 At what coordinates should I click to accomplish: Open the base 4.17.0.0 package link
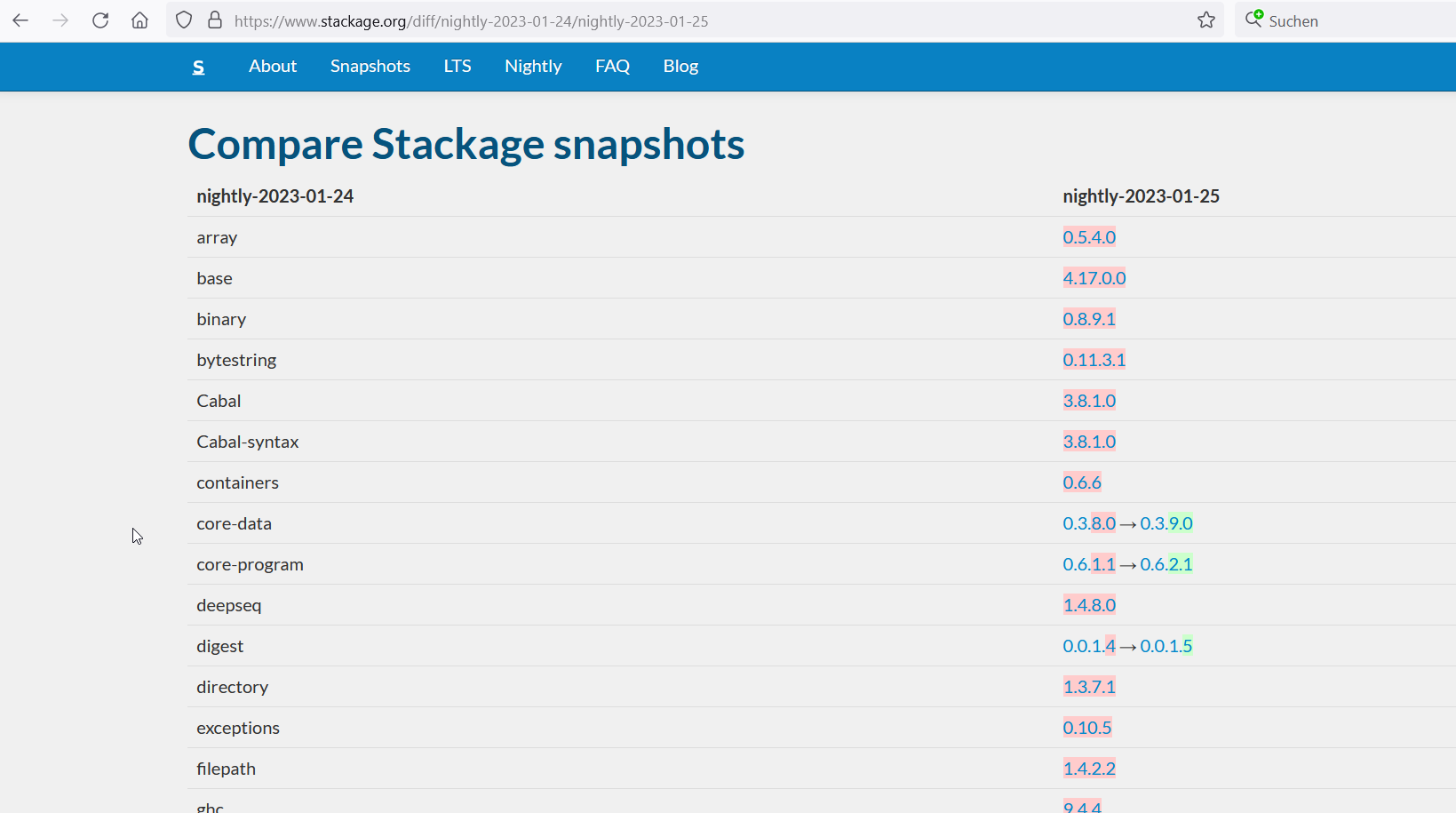(x=1094, y=277)
